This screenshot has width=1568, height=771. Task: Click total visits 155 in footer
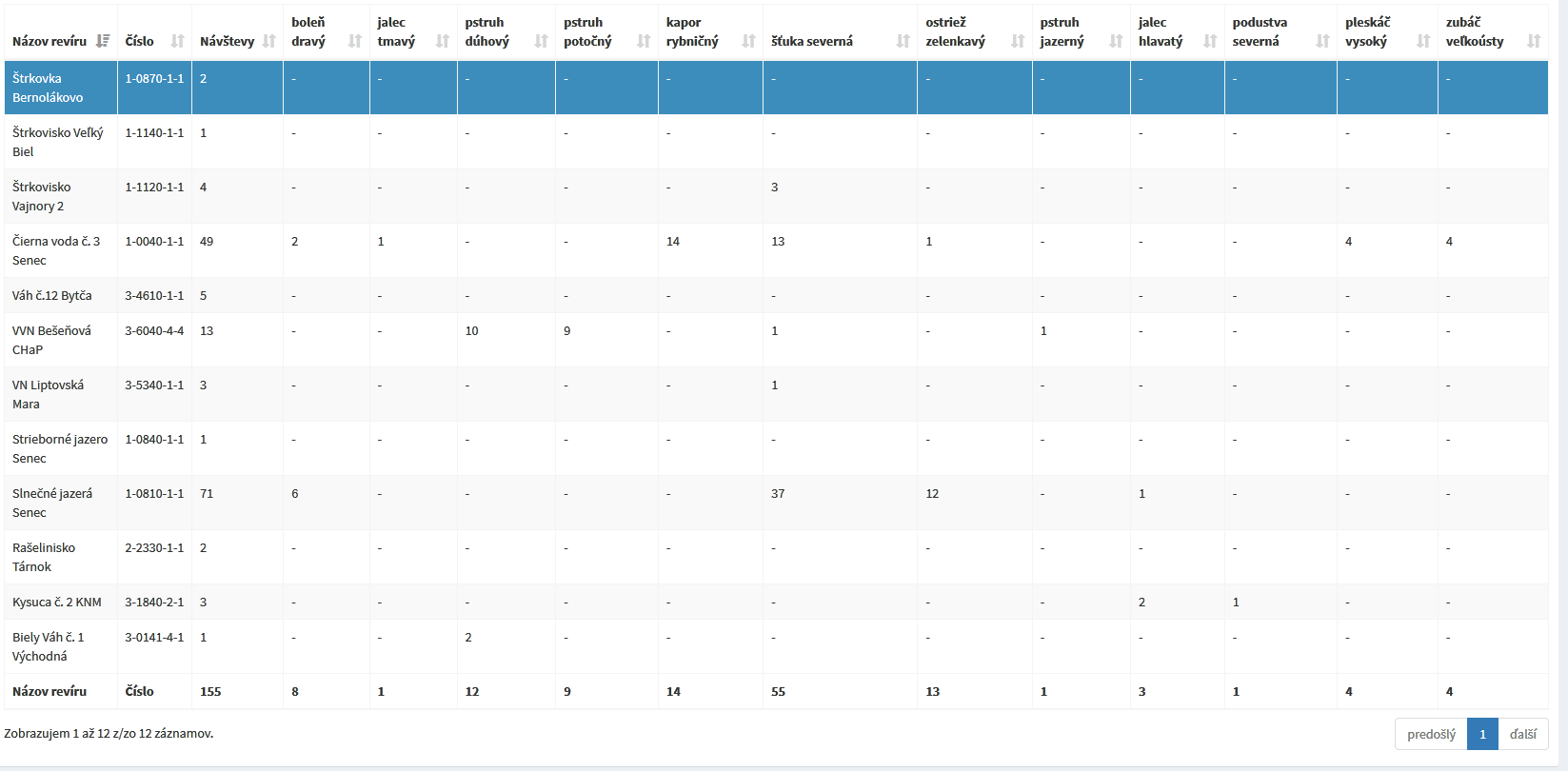(210, 691)
